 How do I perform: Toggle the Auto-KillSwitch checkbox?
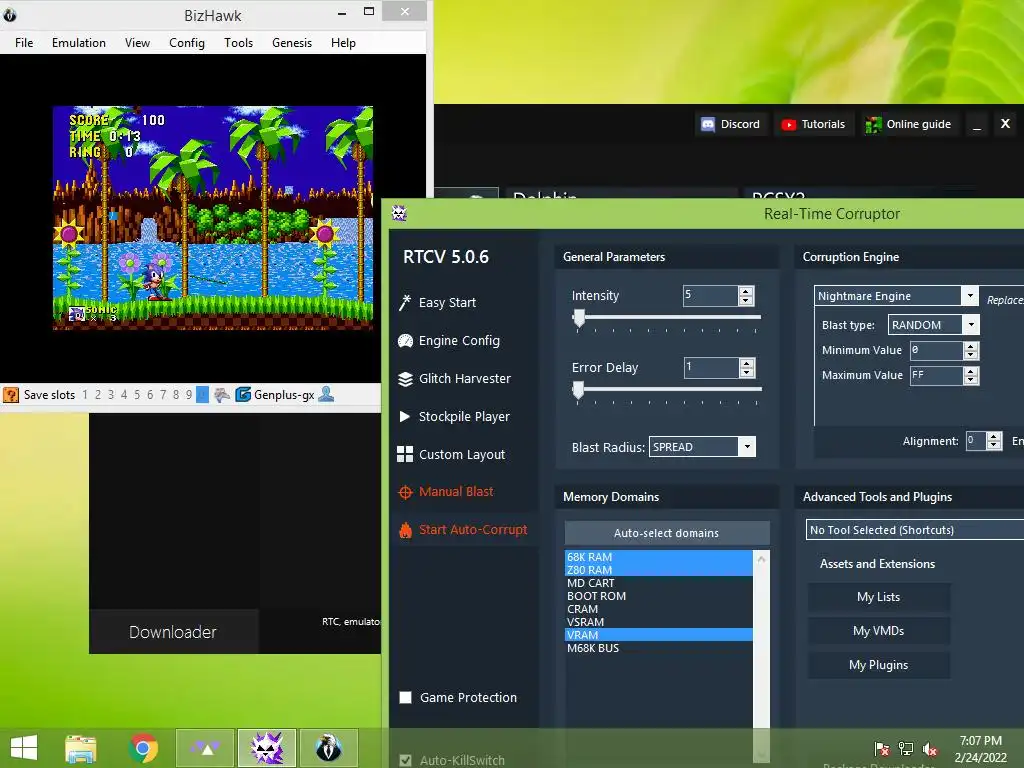click(406, 760)
